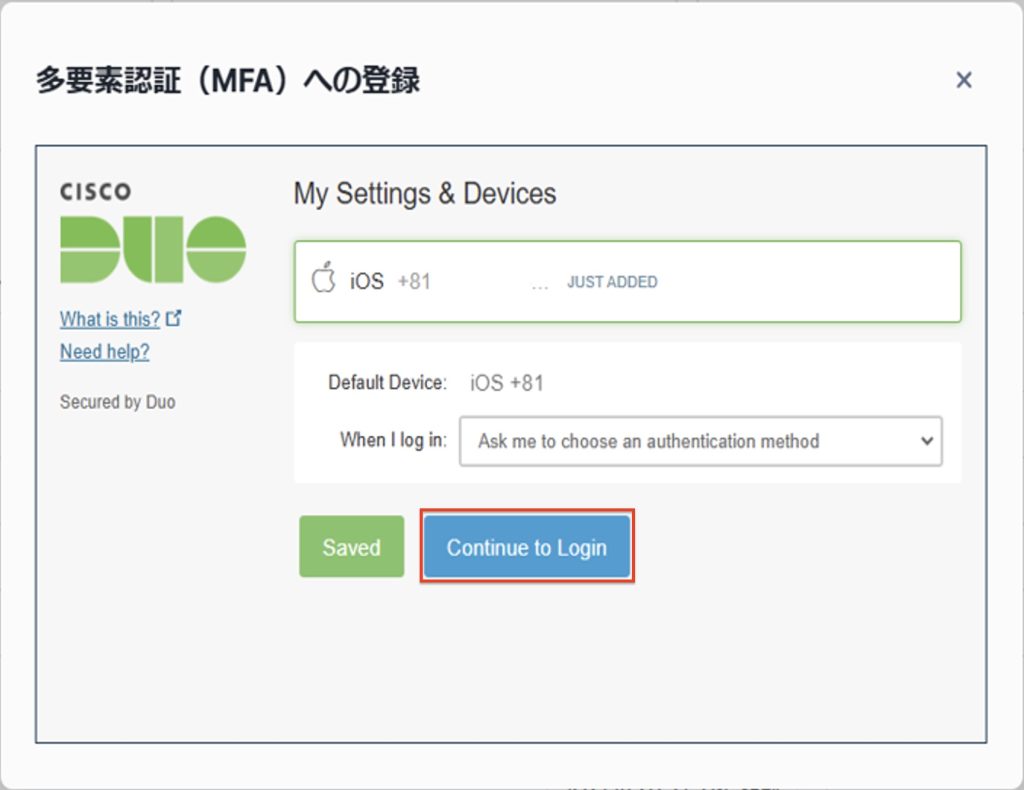Click the JUST ADDED label on the device
Screen dimensions: 1024x790
tap(612, 282)
